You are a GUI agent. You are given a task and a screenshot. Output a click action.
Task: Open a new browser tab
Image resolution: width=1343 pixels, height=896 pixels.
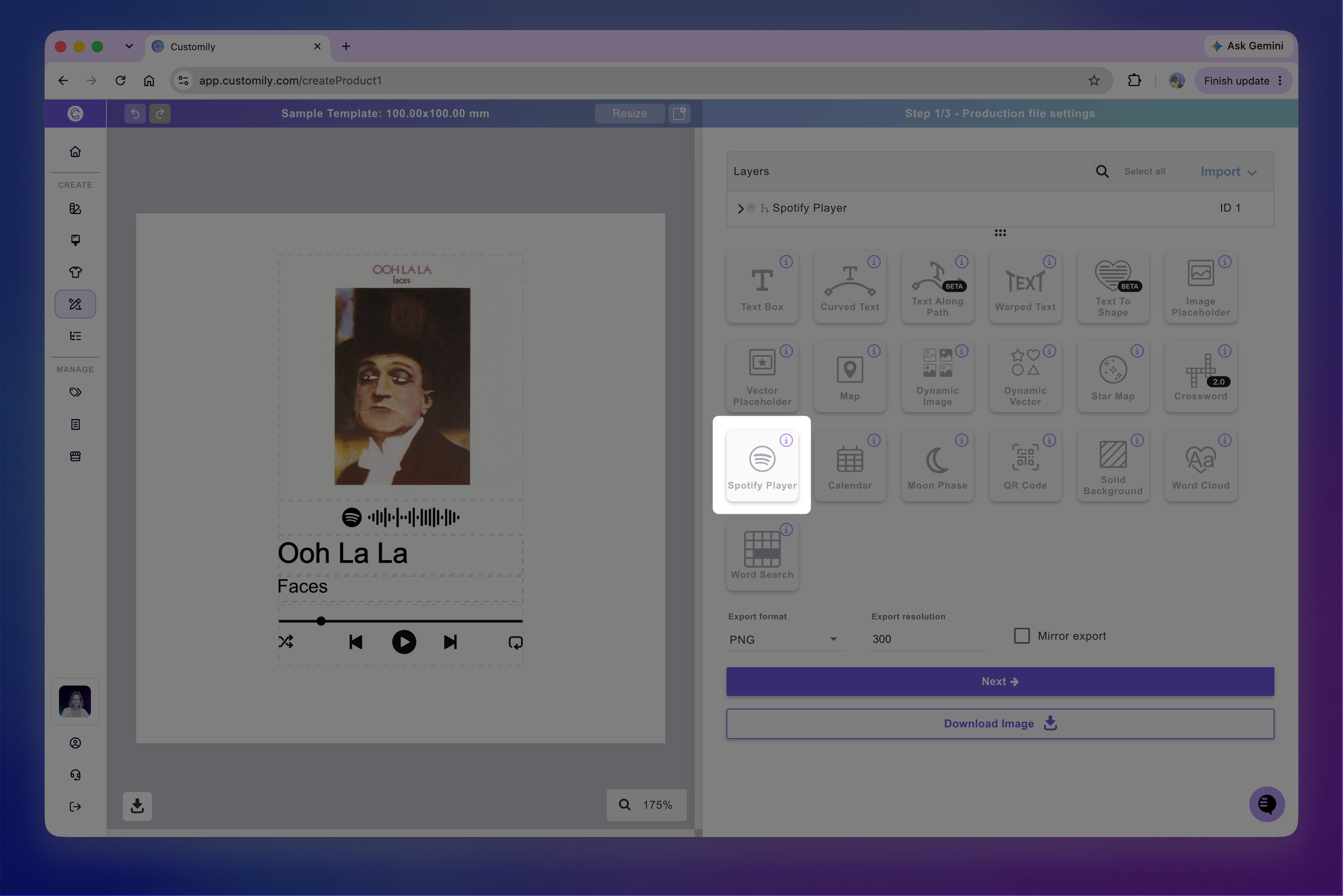pos(346,46)
